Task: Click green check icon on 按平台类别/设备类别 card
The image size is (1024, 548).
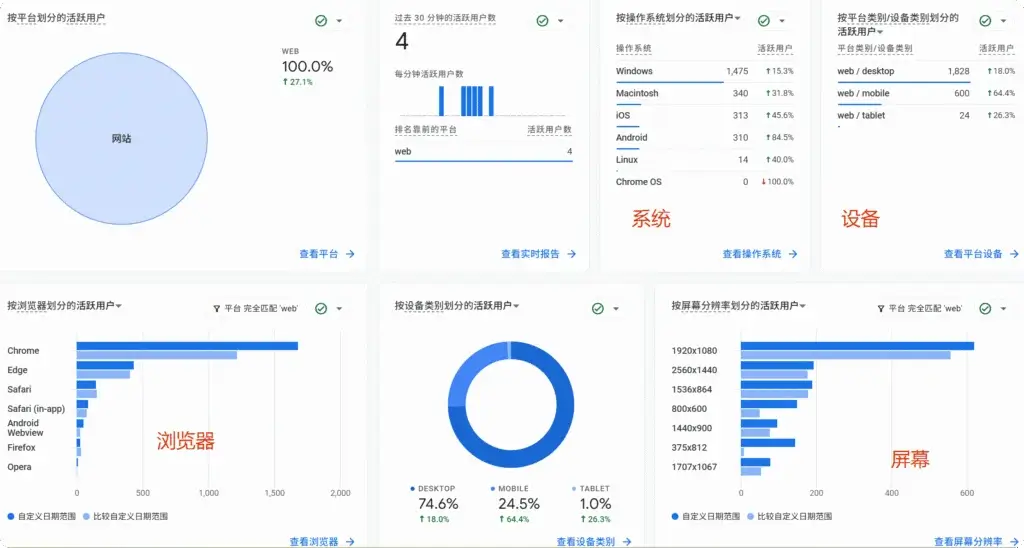Action: tap(985, 21)
